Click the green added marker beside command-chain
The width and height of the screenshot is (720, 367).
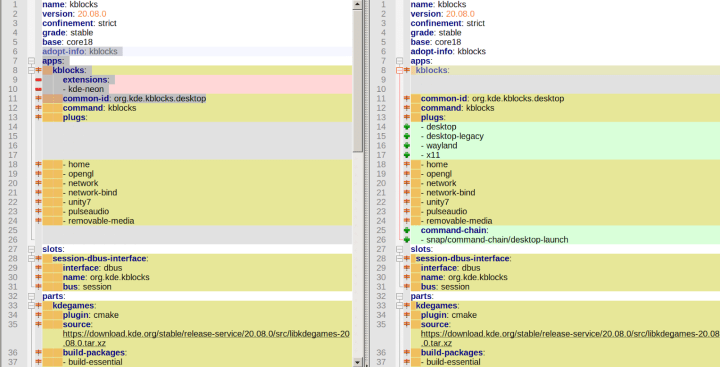[x=406, y=230]
